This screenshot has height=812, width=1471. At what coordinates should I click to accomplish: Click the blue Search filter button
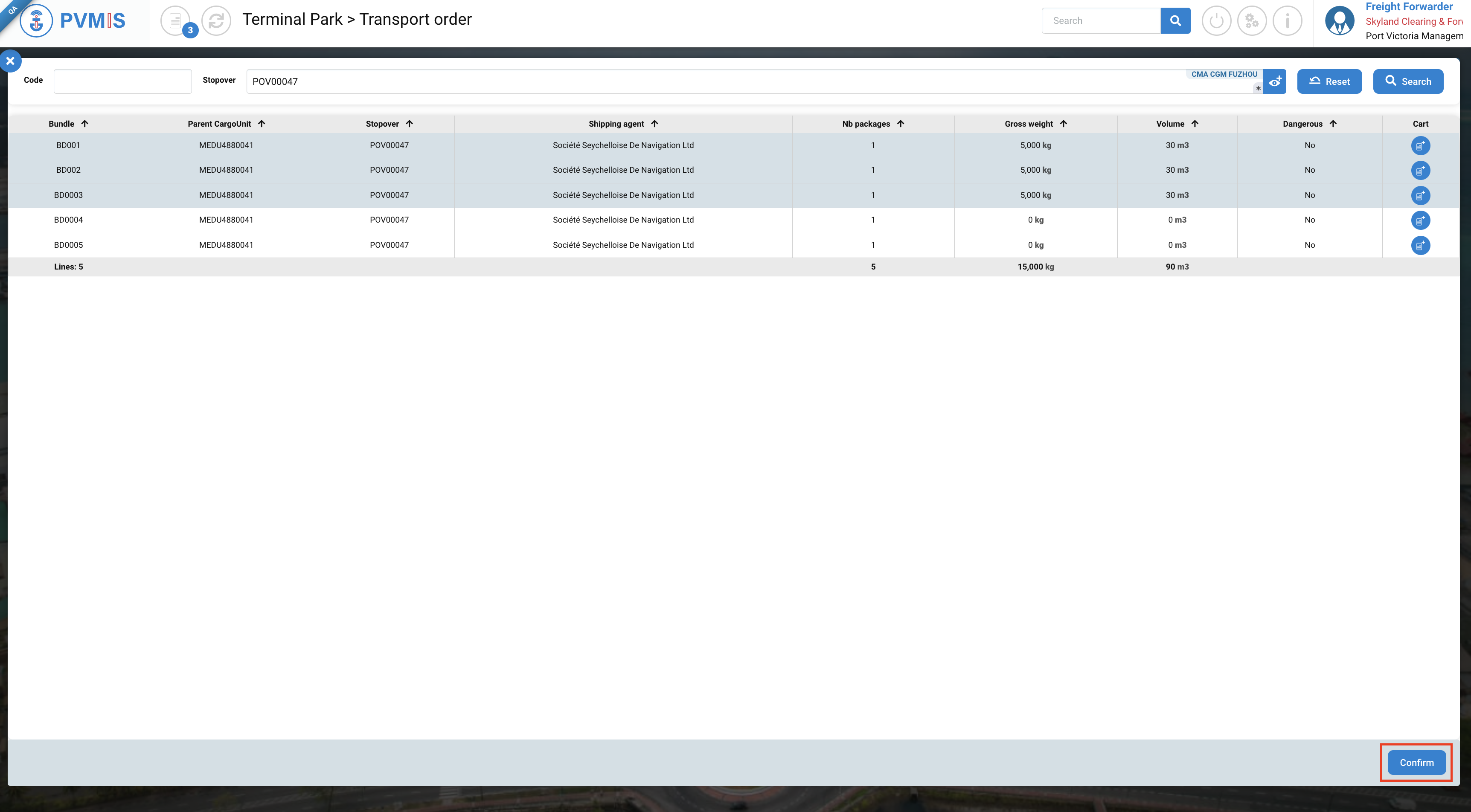click(x=1407, y=81)
